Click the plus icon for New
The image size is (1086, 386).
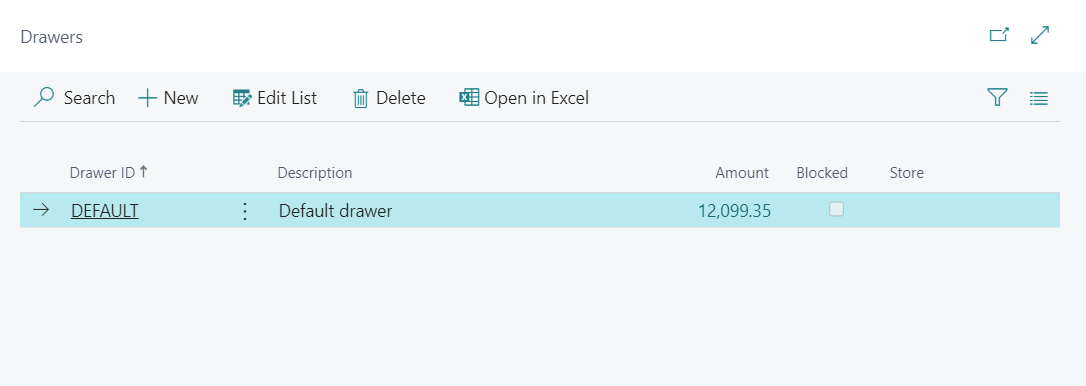[148, 98]
